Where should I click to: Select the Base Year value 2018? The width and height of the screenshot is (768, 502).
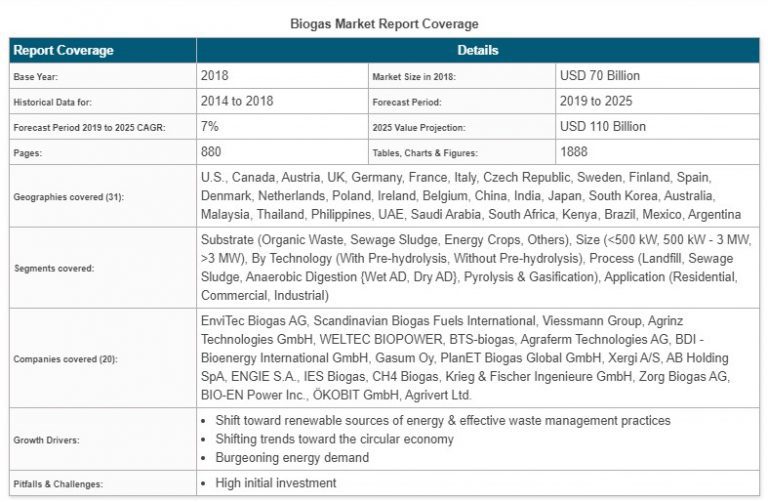coord(215,76)
